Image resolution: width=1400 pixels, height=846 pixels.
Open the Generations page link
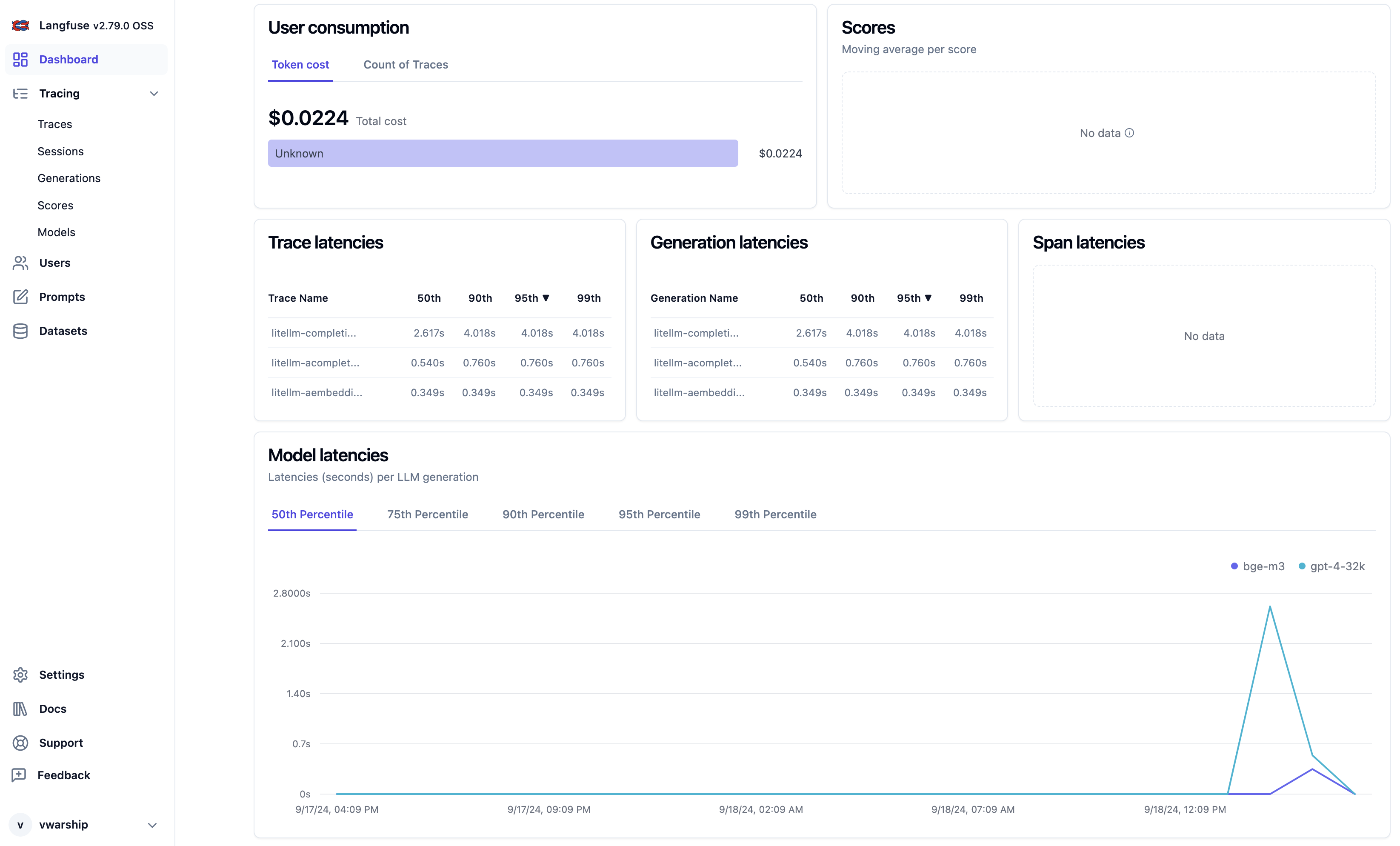[x=69, y=178]
